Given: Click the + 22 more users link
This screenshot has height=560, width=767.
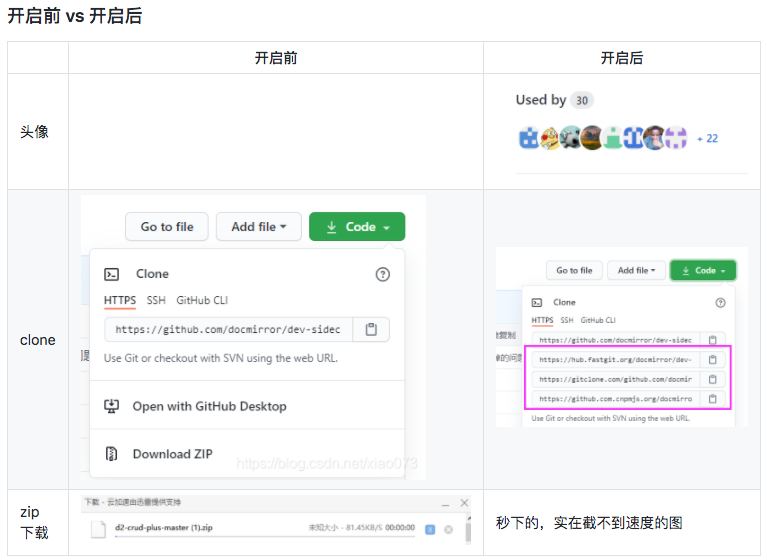Looking at the screenshot, I should coord(707,138).
